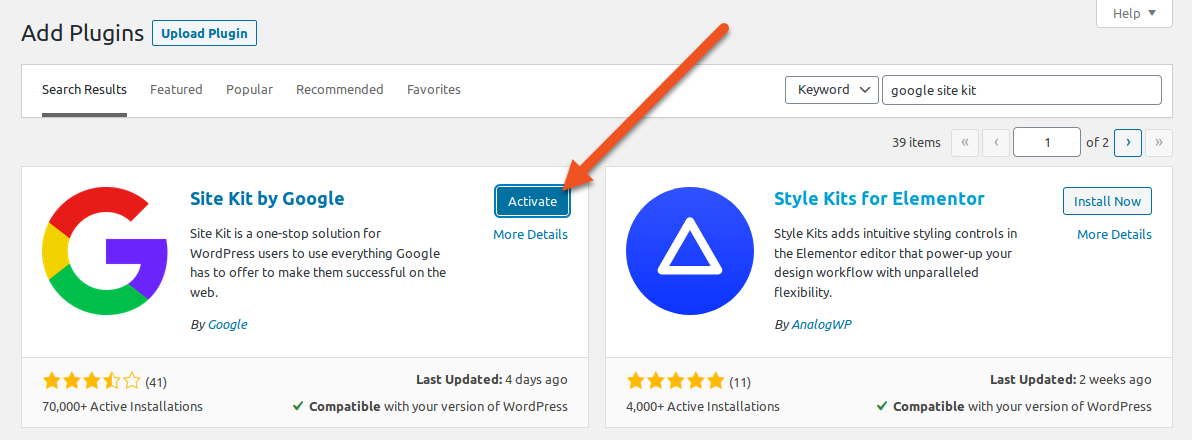Click the Site Kit compatible checkmark icon
Image resolution: width=1192 pixels, height=440 pixels.
point(299,407)
